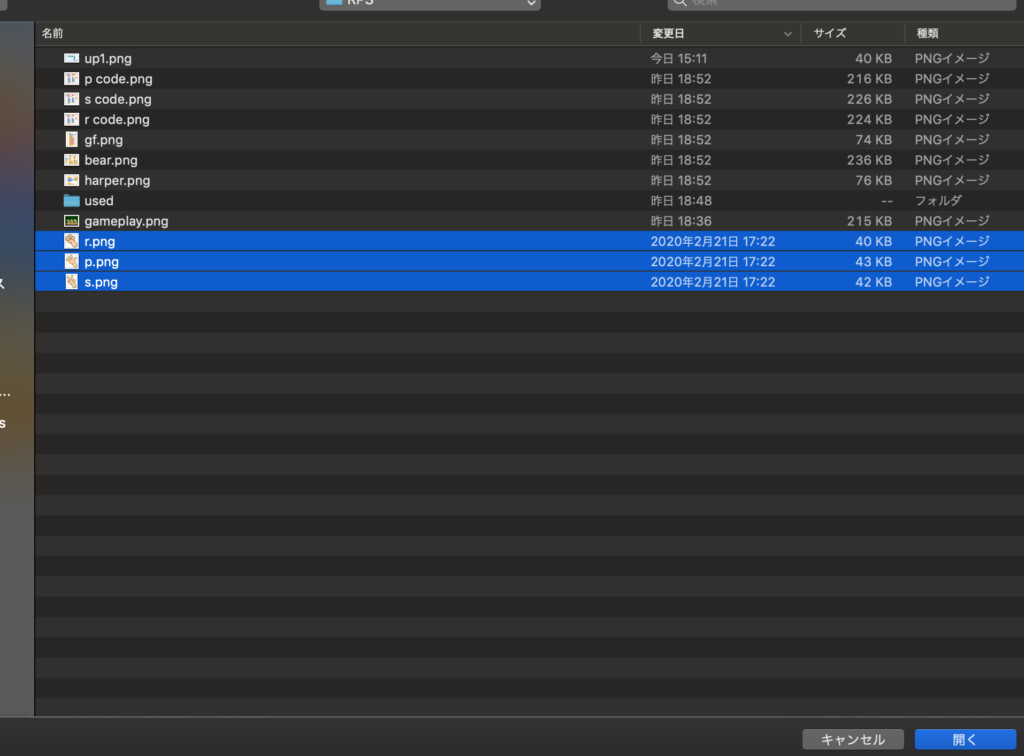The image size is (1024, 756).
Task: Open the used folder icon
Action: click(x=71, y=201)
